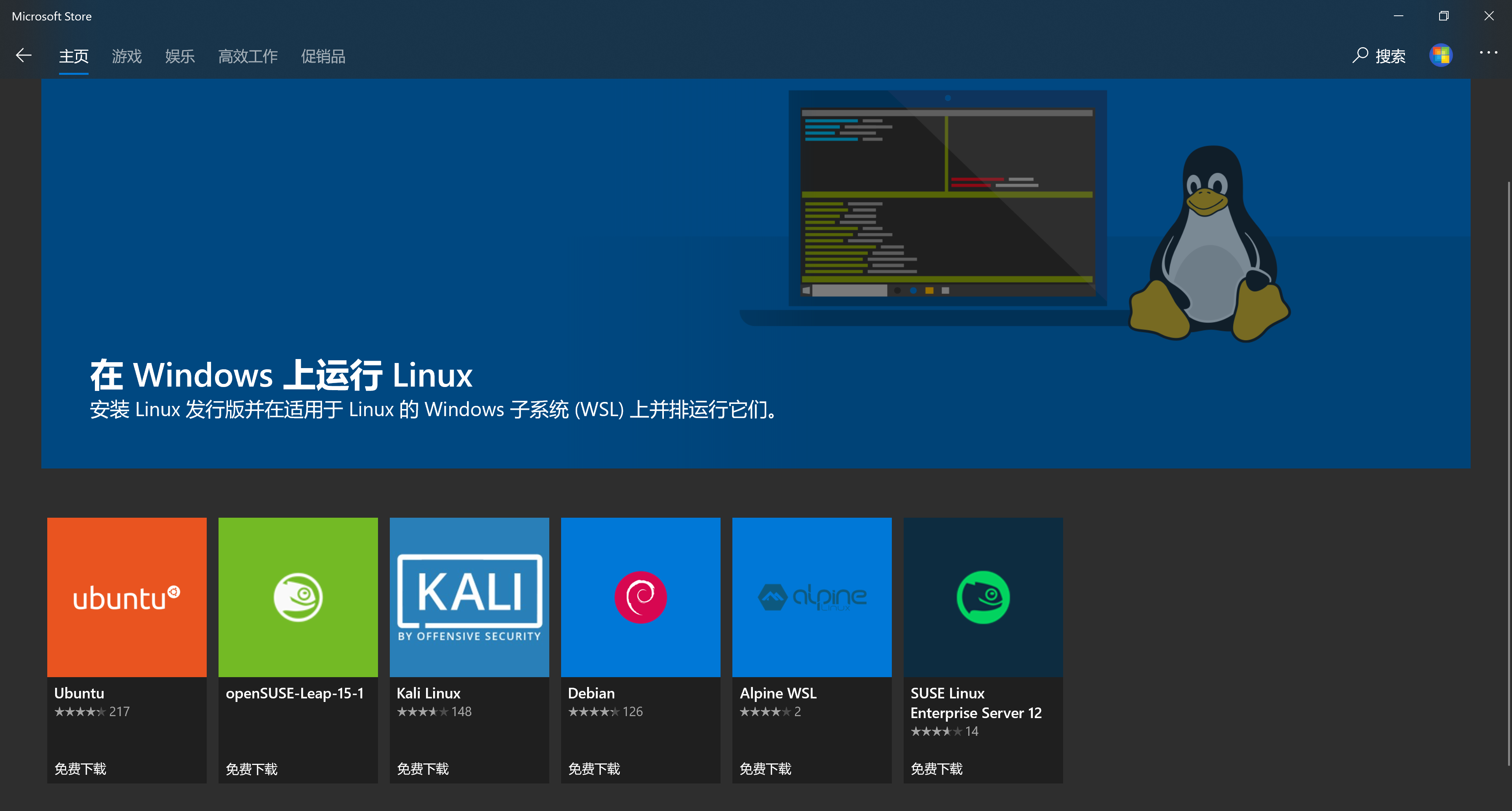Click the 在 Windows 上运行 Linux banner heading
Viewport: 1512px width, 811px height.
tap(281, 375)
